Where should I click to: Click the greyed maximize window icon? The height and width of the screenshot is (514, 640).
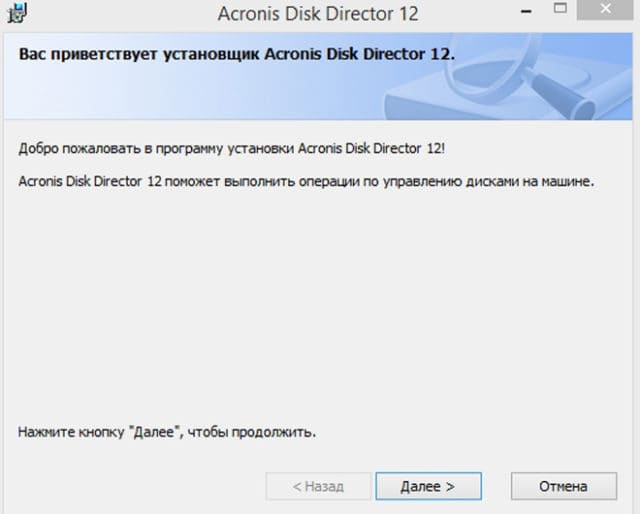560,8
